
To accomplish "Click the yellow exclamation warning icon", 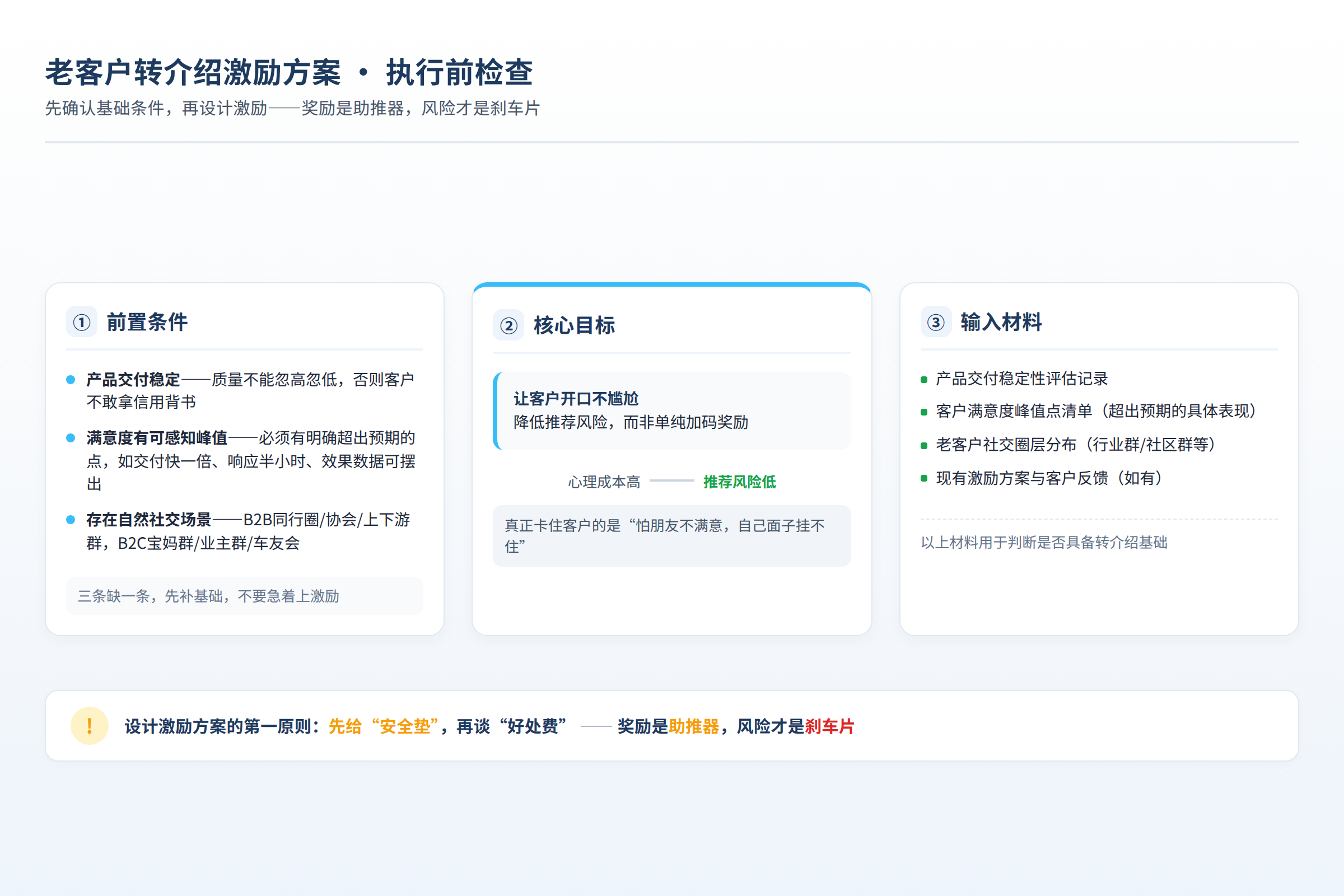I will coord(90,726).
